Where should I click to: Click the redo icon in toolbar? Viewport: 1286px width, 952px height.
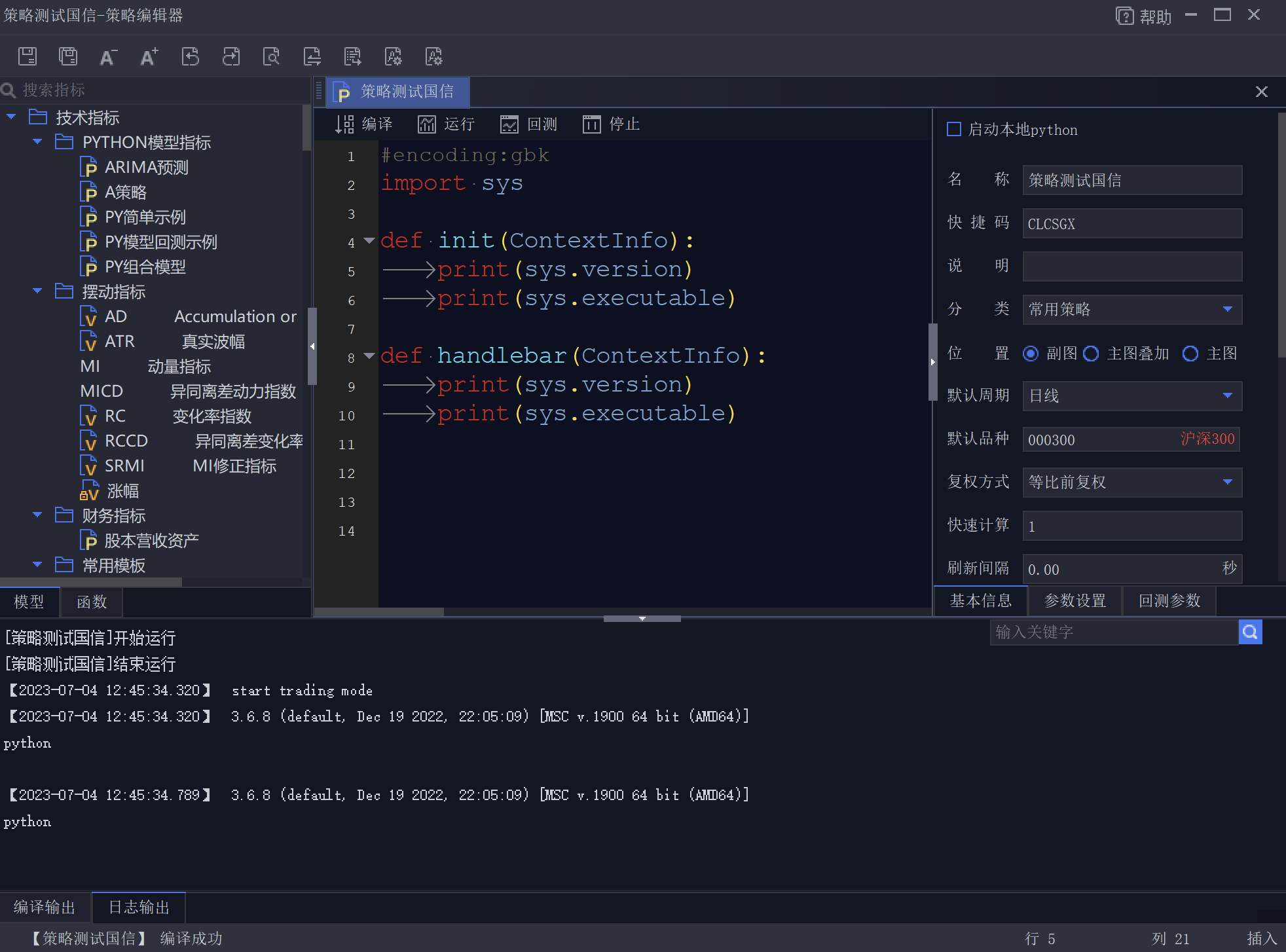pos(230,57)
